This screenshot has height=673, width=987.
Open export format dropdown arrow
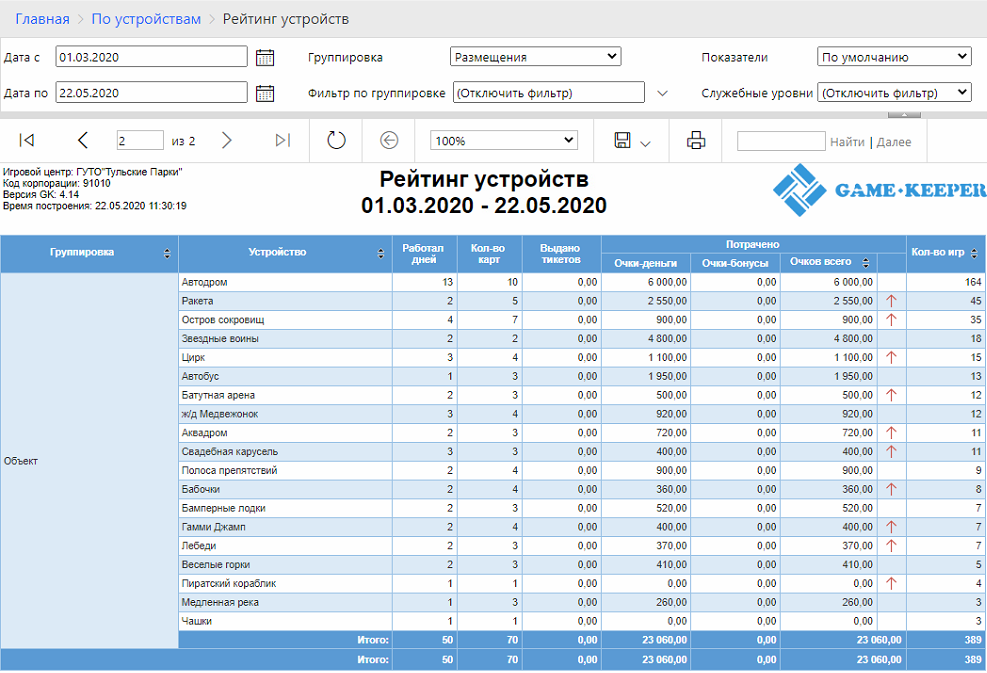pyautogui.click(x=645, y=144)
